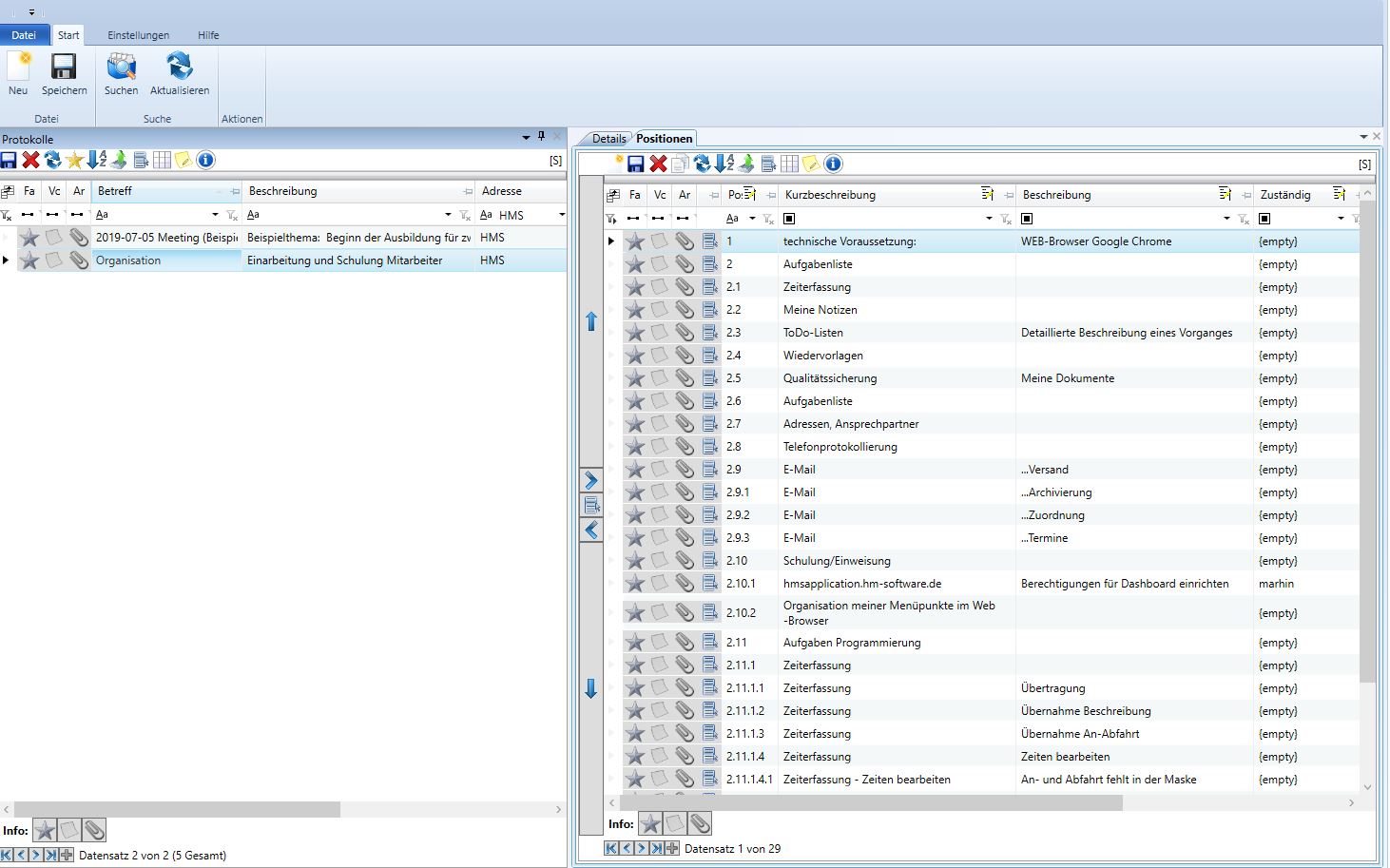Toggle paperclip in Positionen Info bar
Viewport: 1390px width, 868px height.
tap(699, 823)
